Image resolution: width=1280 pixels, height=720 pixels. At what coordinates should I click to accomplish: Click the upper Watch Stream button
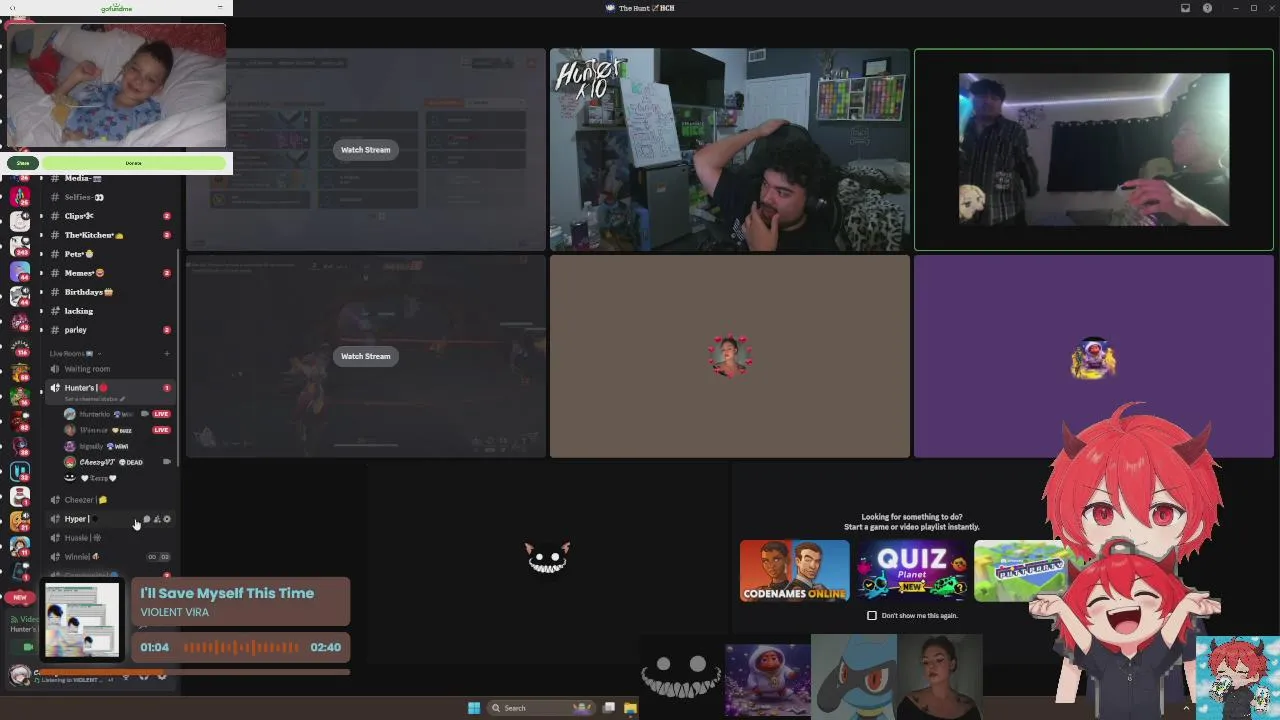[x=366, y=150]
